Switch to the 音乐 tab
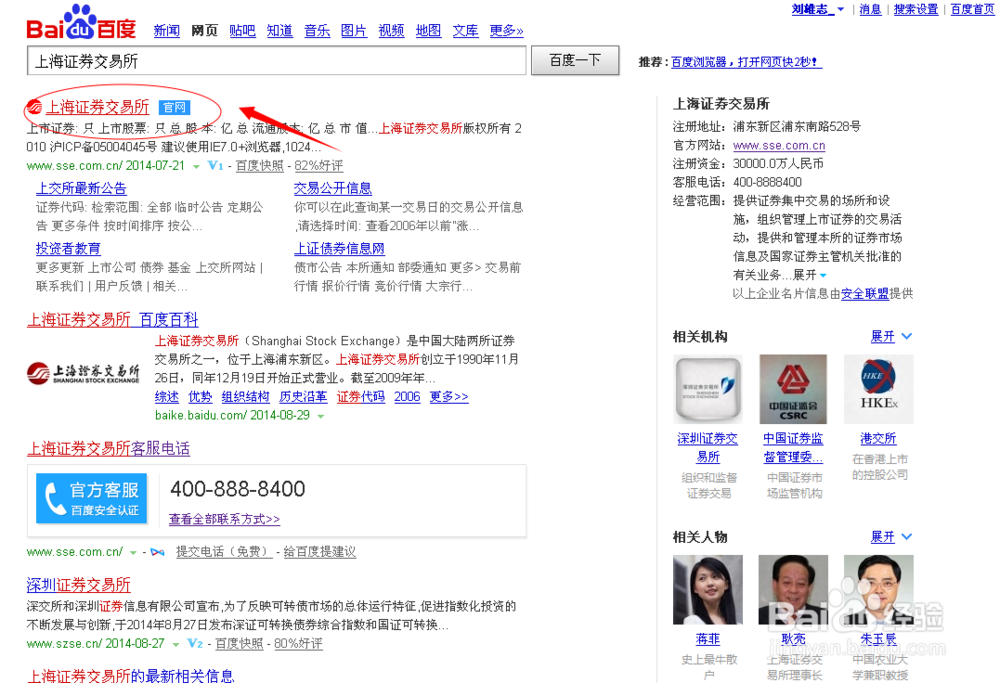 pyautogui.click(x=317, y=31)
